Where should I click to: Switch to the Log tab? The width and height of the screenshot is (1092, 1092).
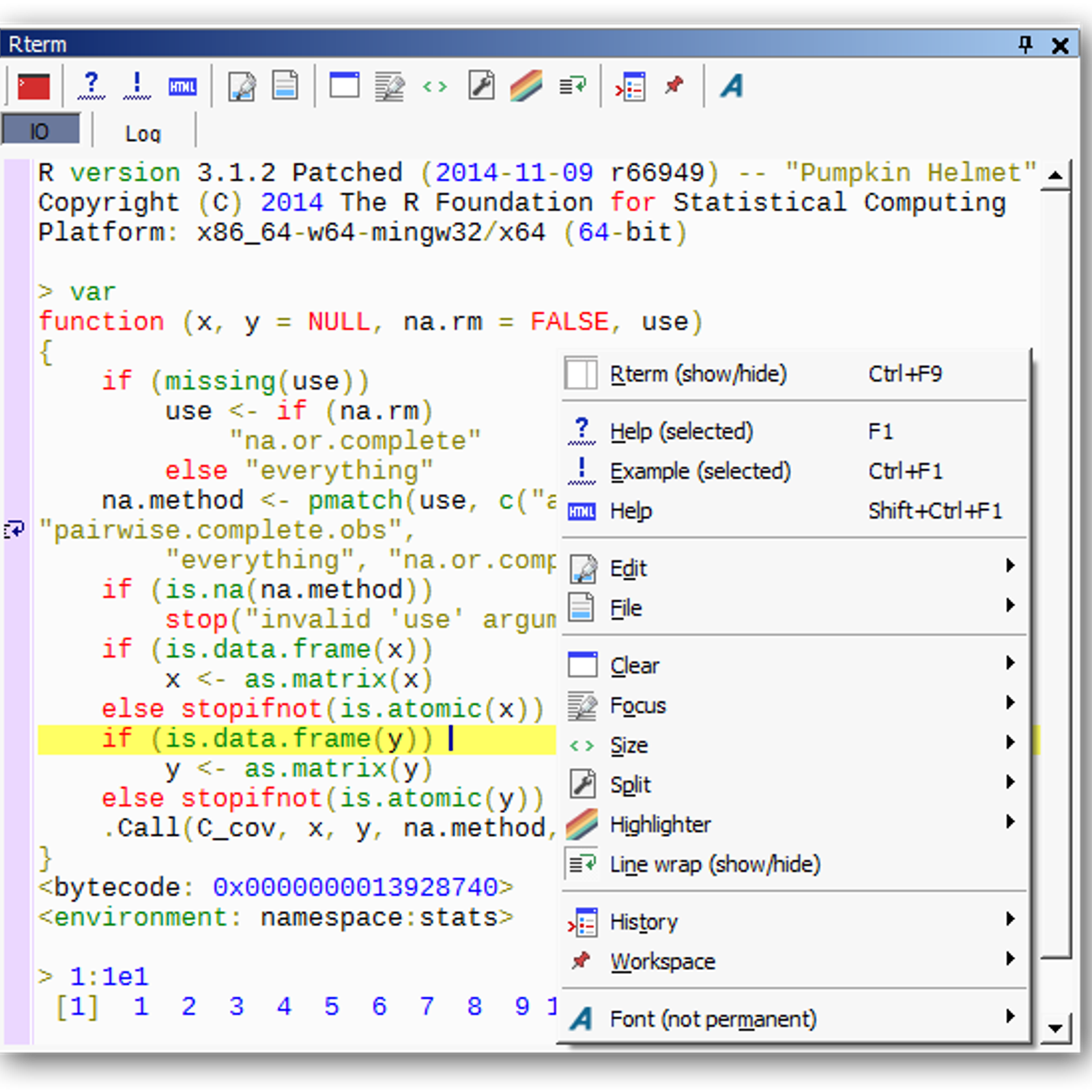(x=143, y=132)
